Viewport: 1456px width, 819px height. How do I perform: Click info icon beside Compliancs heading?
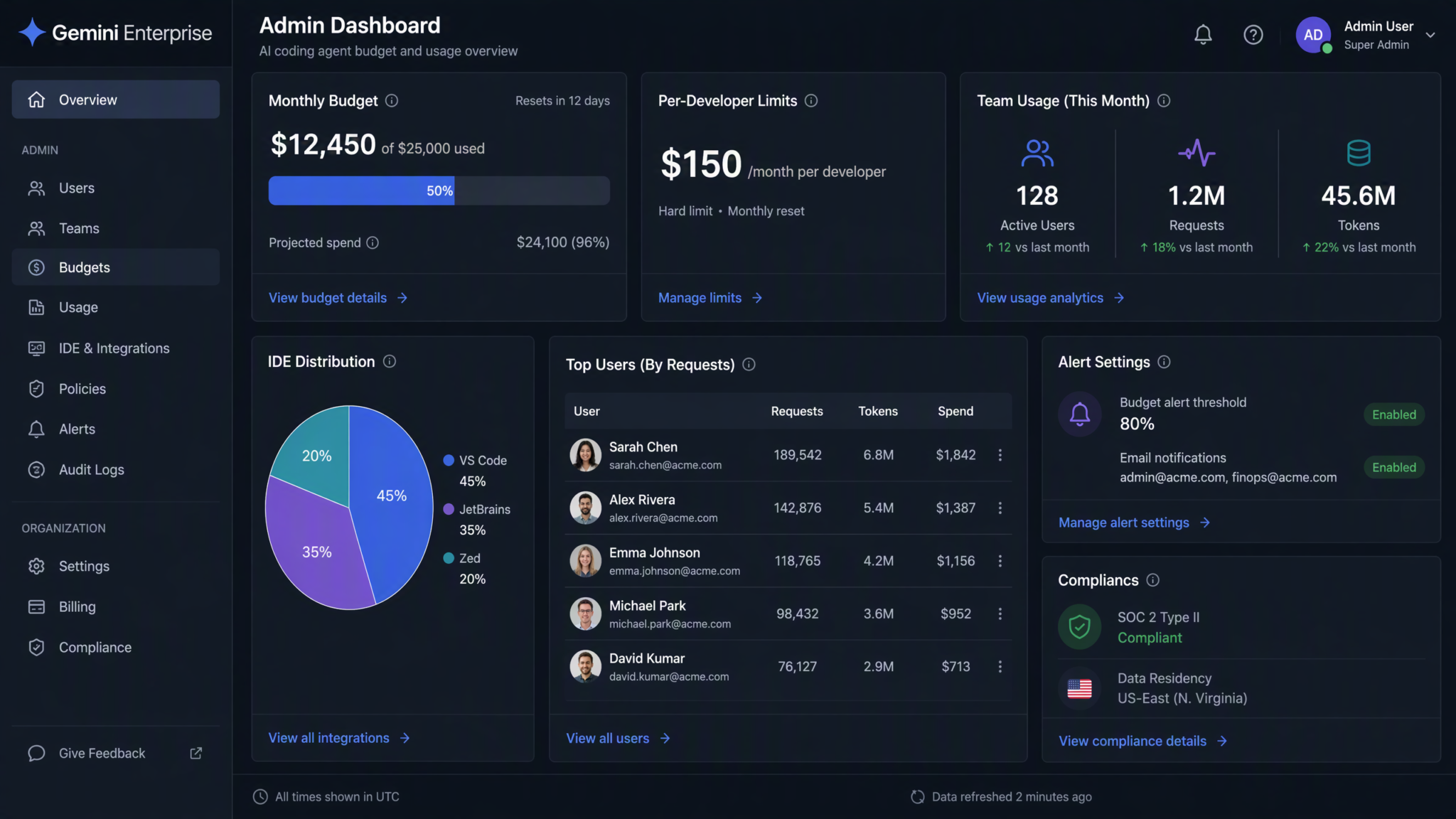1153,580
